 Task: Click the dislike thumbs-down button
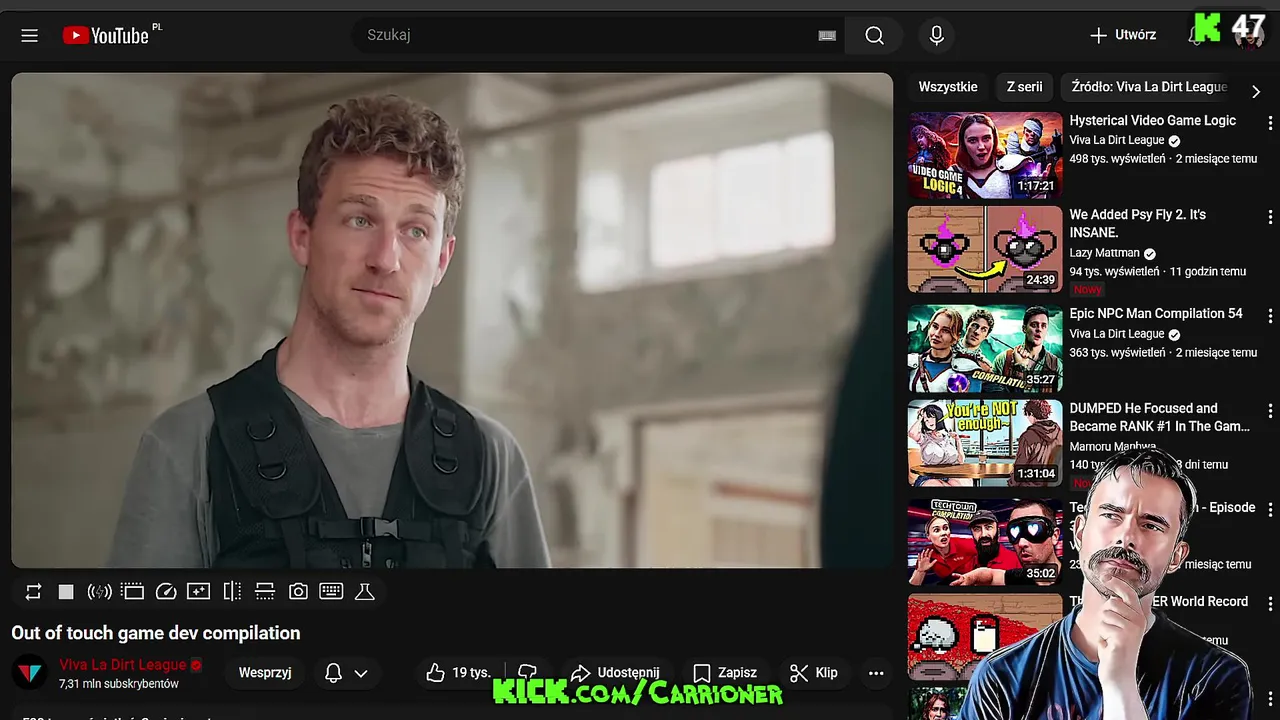tap(527, 673)
